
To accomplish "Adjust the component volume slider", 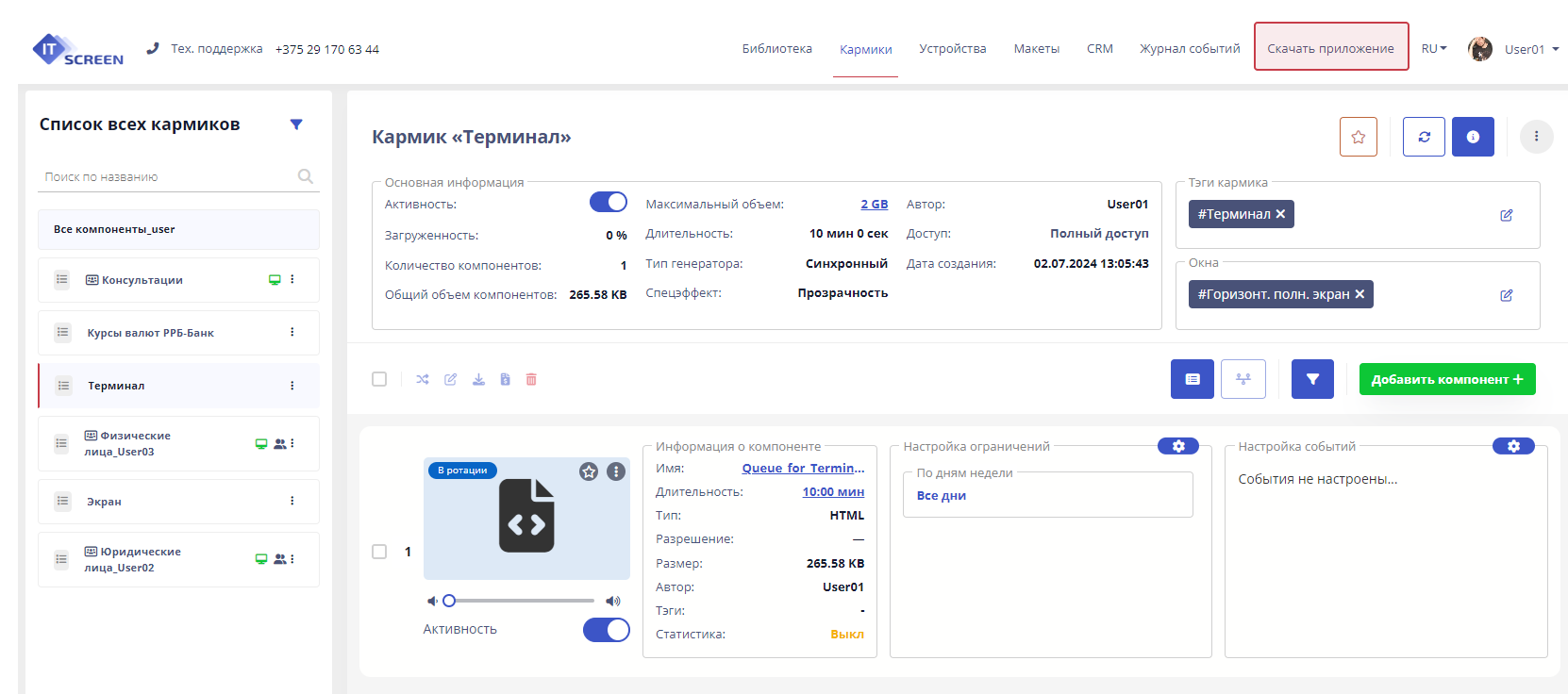I will (519, 601).
